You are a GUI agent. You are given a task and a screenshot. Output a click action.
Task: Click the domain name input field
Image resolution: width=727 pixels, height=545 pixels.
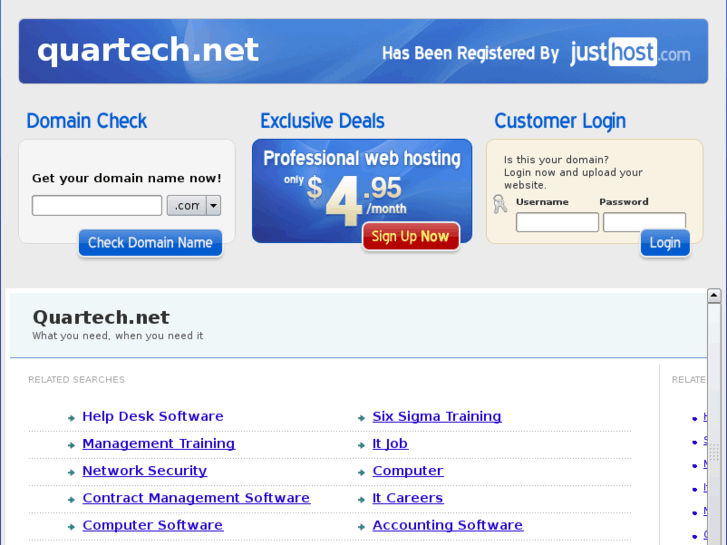[97, 205]
